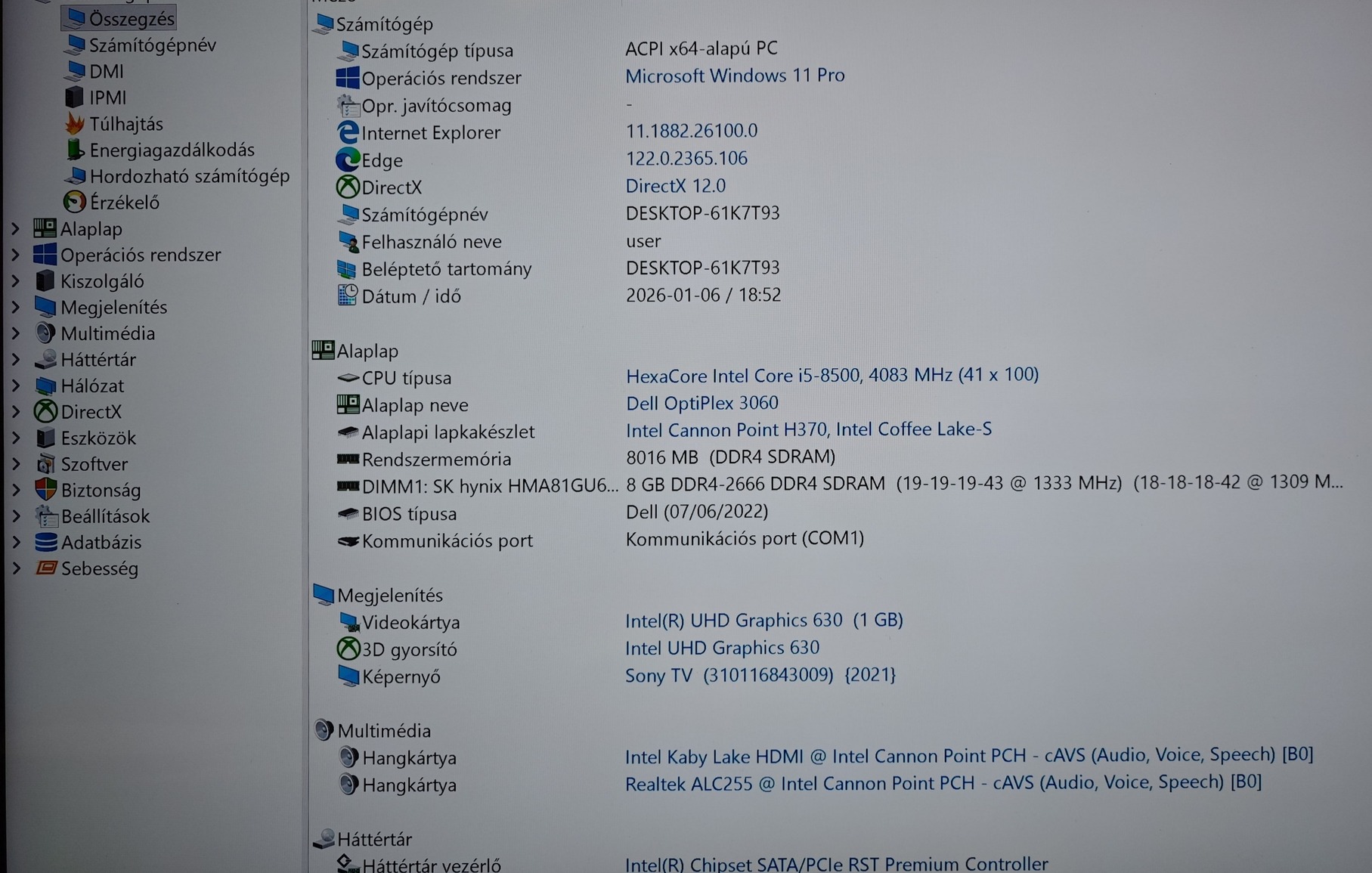Open the Számítógépnév tree item icon

pos(76,45)
